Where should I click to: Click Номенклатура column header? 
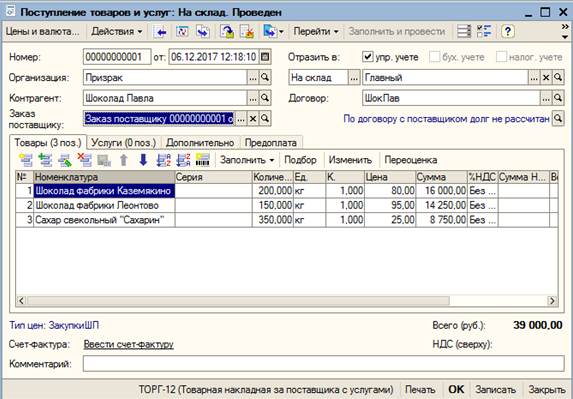(x=104, y=177)
